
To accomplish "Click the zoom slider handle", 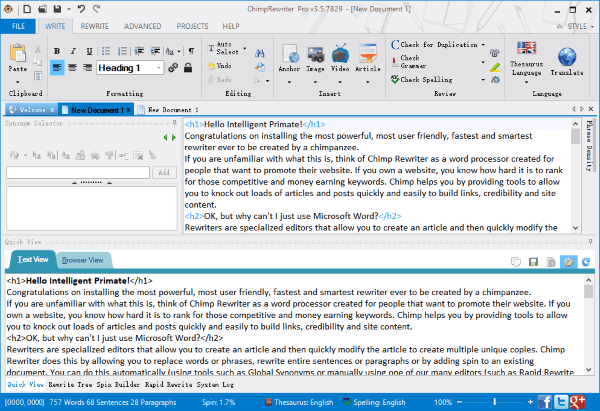I will pyautogui.click(x=494, y=402).
